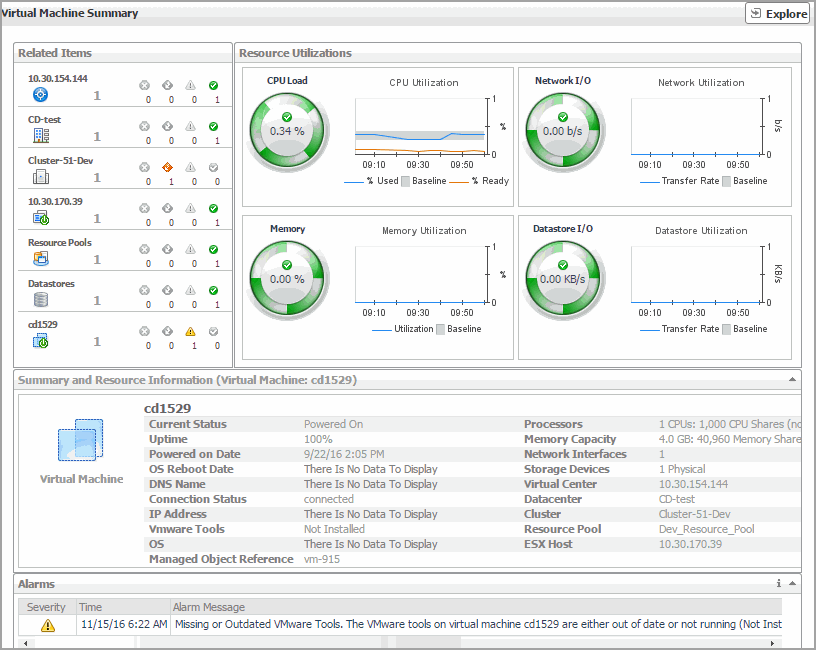Click the Datastores icon in Related Items
This screenshot has width=816, height=650.
click(x=40, y=300)
